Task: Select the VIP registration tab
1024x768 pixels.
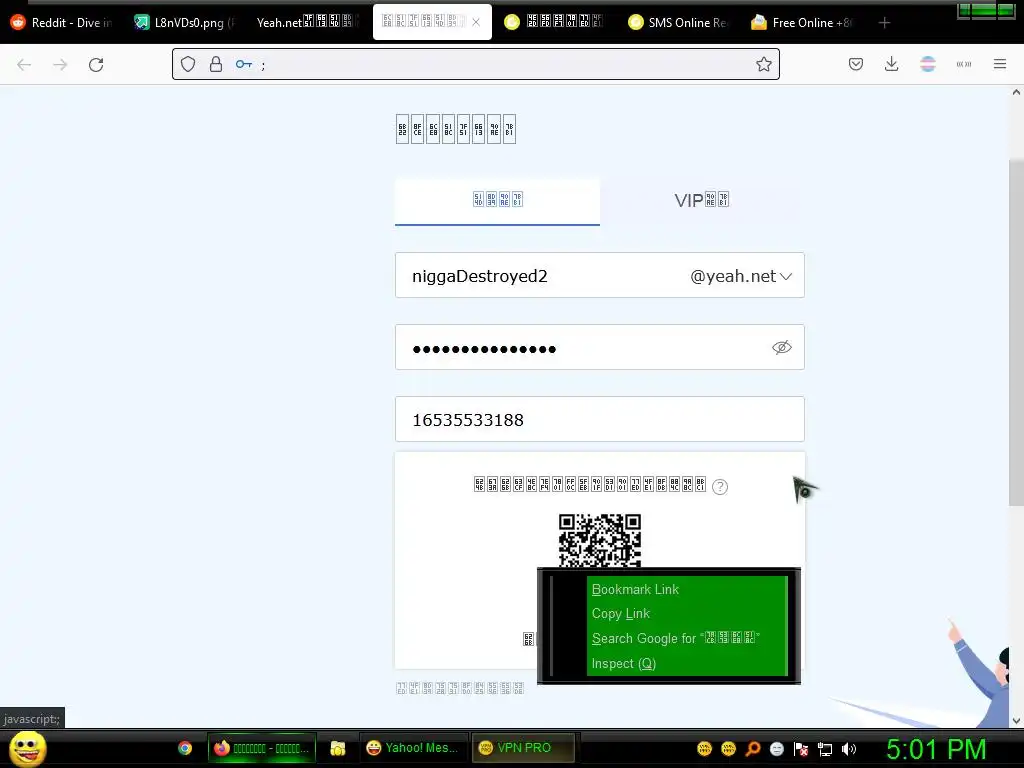Action: 702,200
